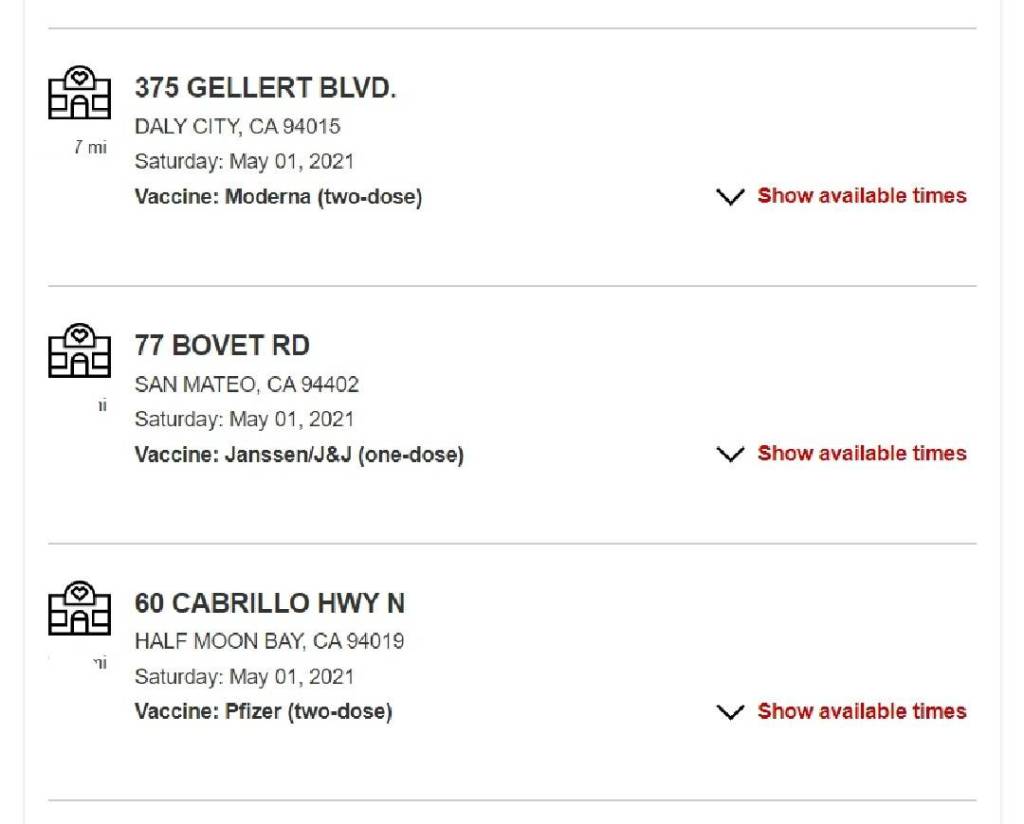Click the pharmacy icon next to 77 Bovet Rd
1024x824 pixels.
[x=79, y=351]
